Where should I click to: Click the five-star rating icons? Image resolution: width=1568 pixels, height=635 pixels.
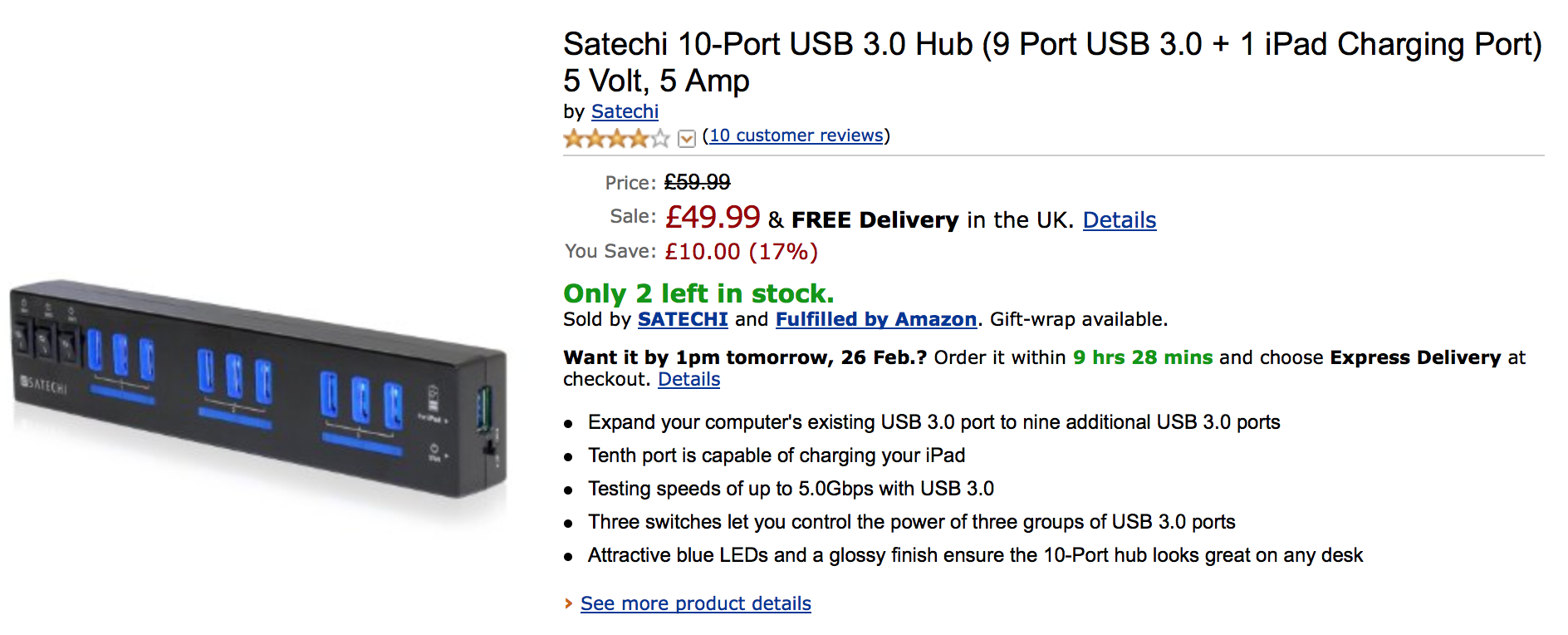point(615,138)
